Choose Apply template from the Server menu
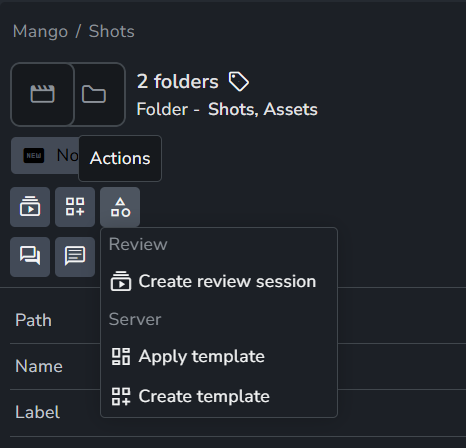 point(219,356)
